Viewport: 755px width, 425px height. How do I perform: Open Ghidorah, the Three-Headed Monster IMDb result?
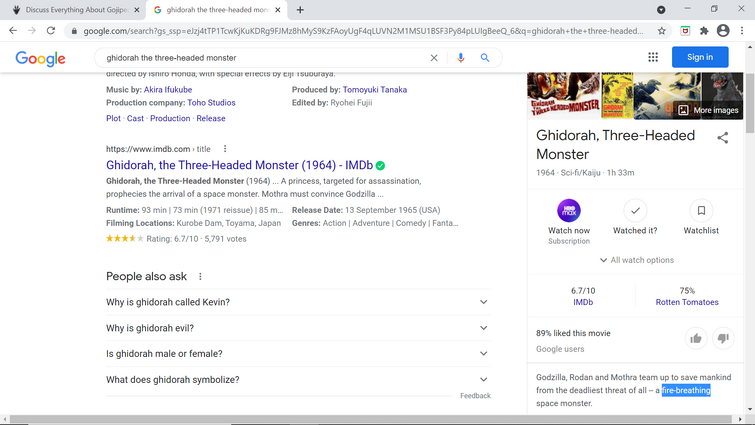239,165
